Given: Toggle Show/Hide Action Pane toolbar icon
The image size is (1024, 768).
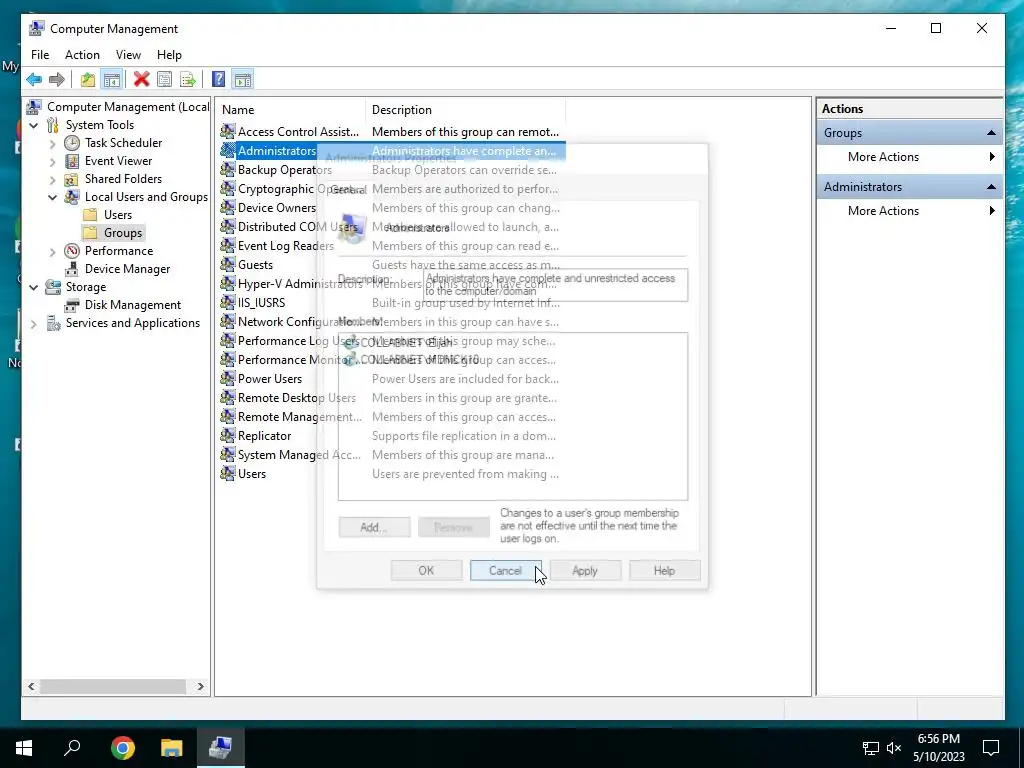Looking at the screenshot, I should pos(243,80).
